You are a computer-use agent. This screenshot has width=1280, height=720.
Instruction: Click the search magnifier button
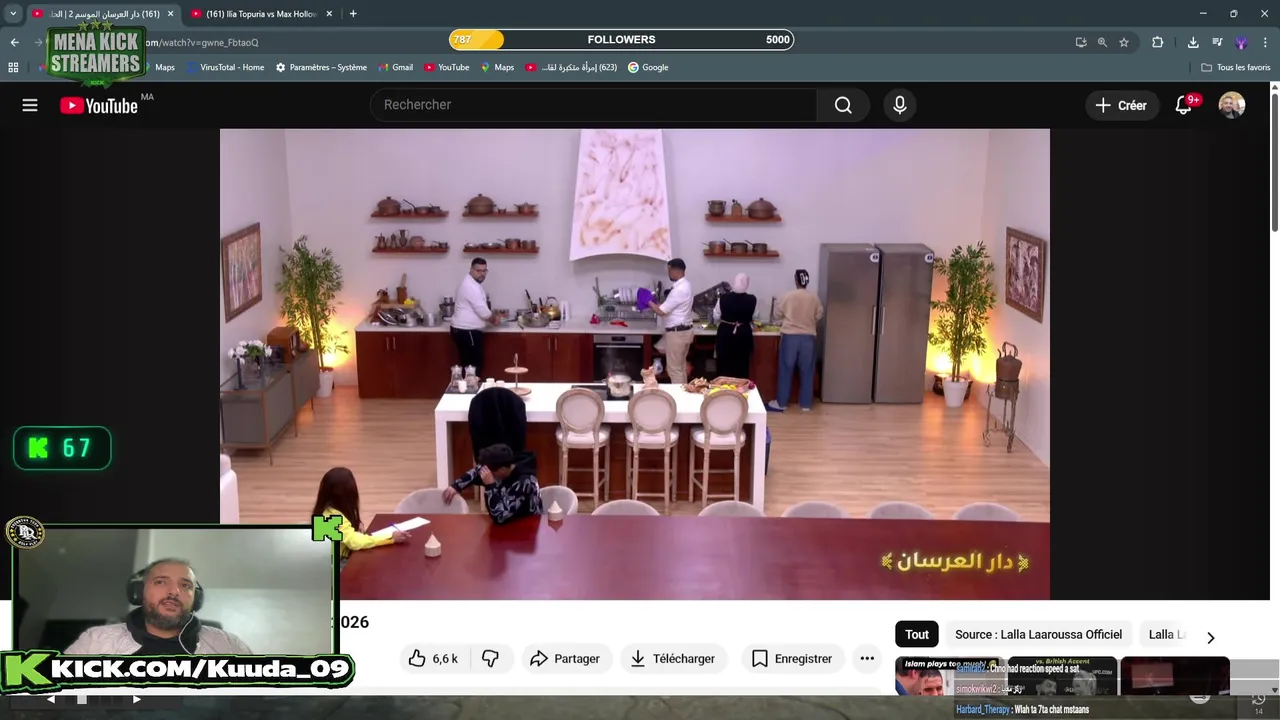(843, 105)
